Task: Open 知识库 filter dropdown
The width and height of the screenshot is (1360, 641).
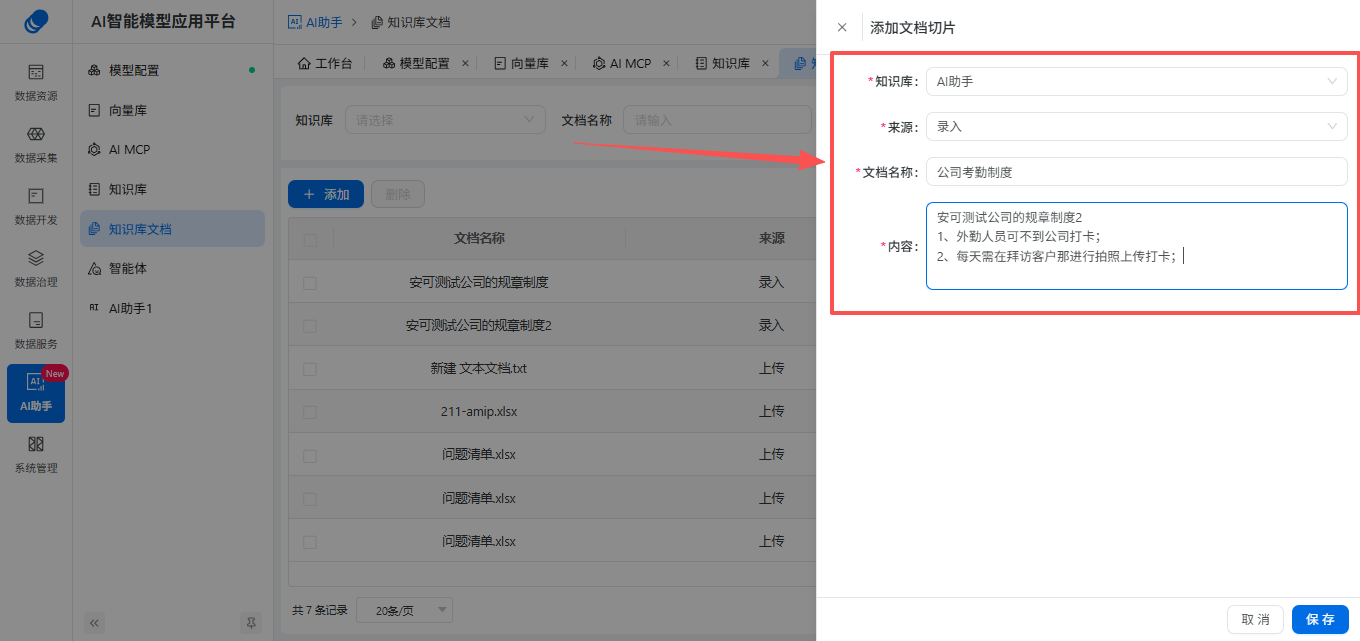Action: click(445, 120)
